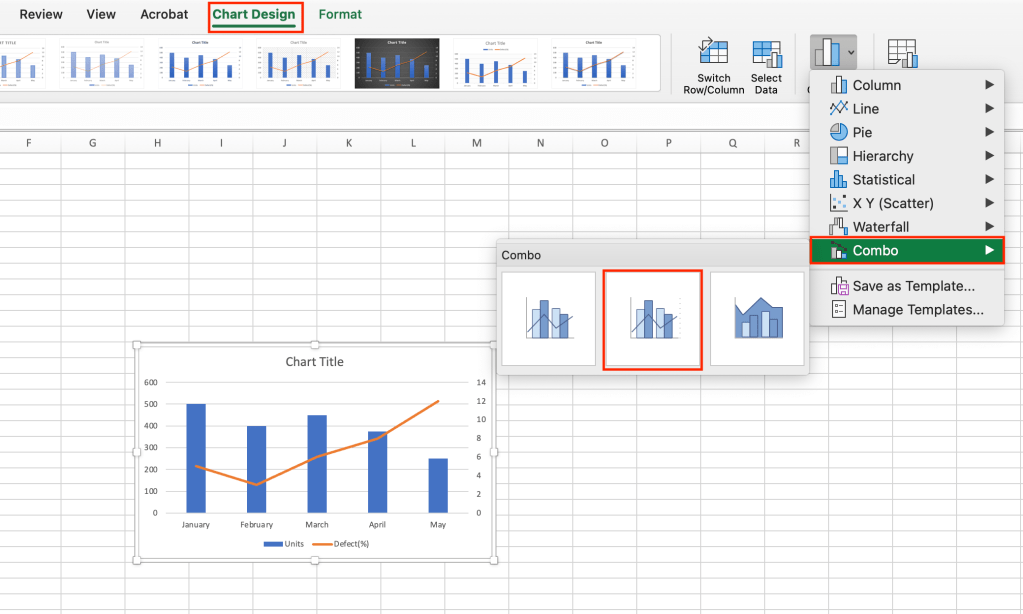Click the Waterfall chart icon

pos(838,226)
